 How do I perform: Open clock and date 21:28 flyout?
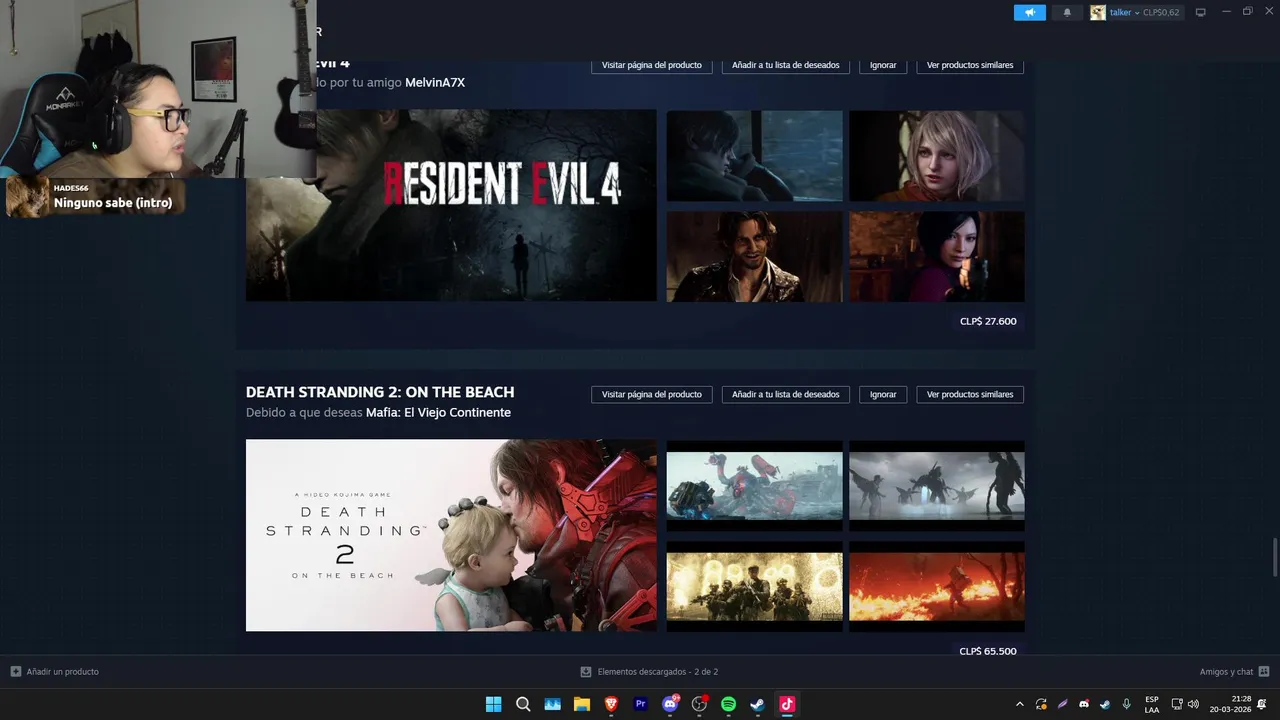coord(1231,704)
